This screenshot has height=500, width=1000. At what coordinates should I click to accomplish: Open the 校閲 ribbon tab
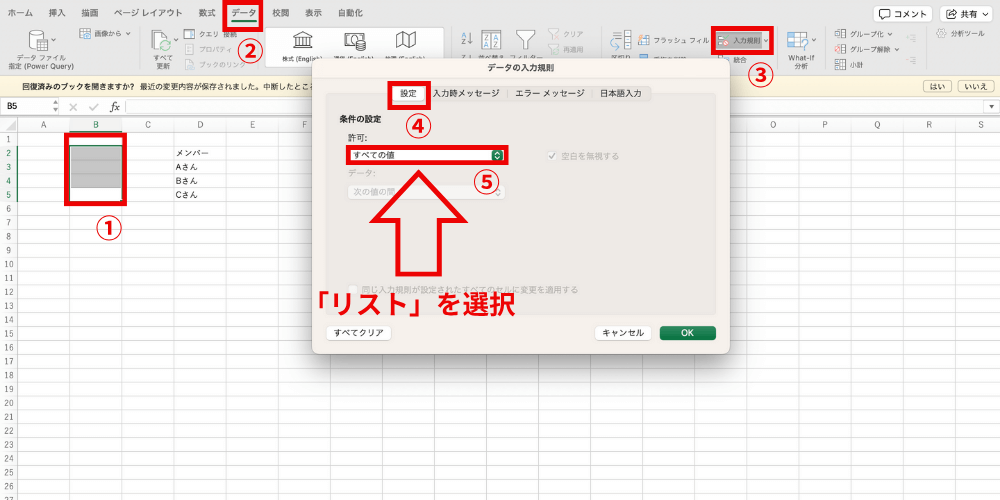click(280, 12)
